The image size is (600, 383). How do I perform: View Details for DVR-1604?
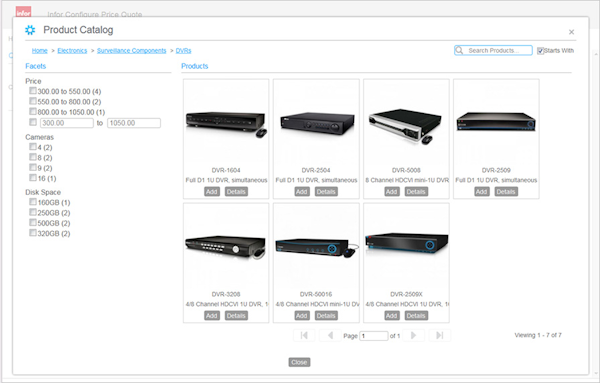point(236,192)
